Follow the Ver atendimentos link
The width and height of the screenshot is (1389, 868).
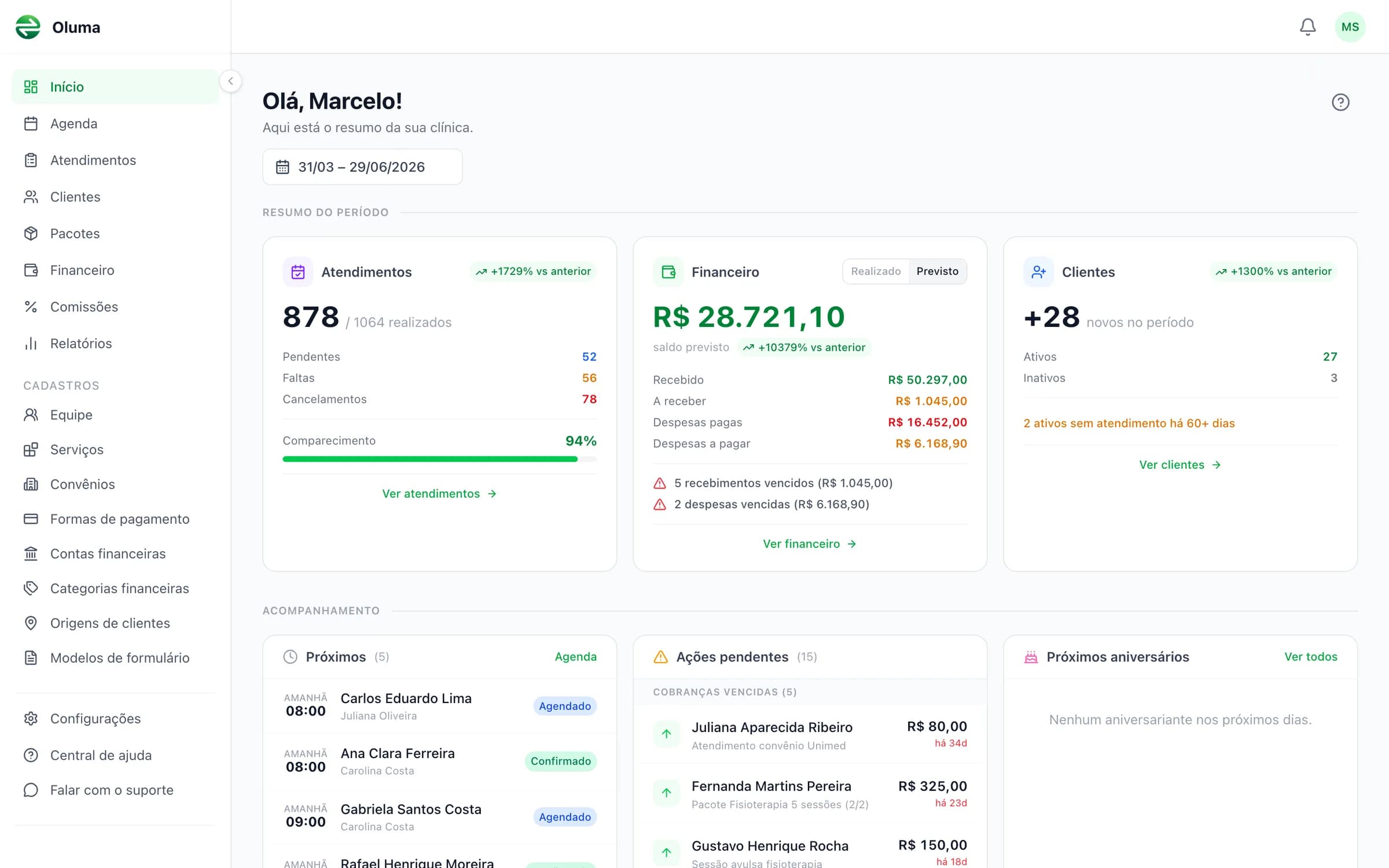[x=439, y=494]
